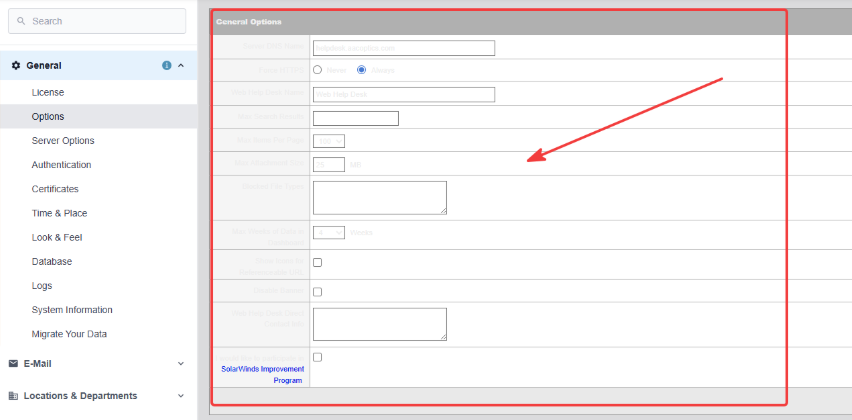Open the blue info icon next to General
The width and height of the screenshot is (852, 420).
tap(167, 65)
